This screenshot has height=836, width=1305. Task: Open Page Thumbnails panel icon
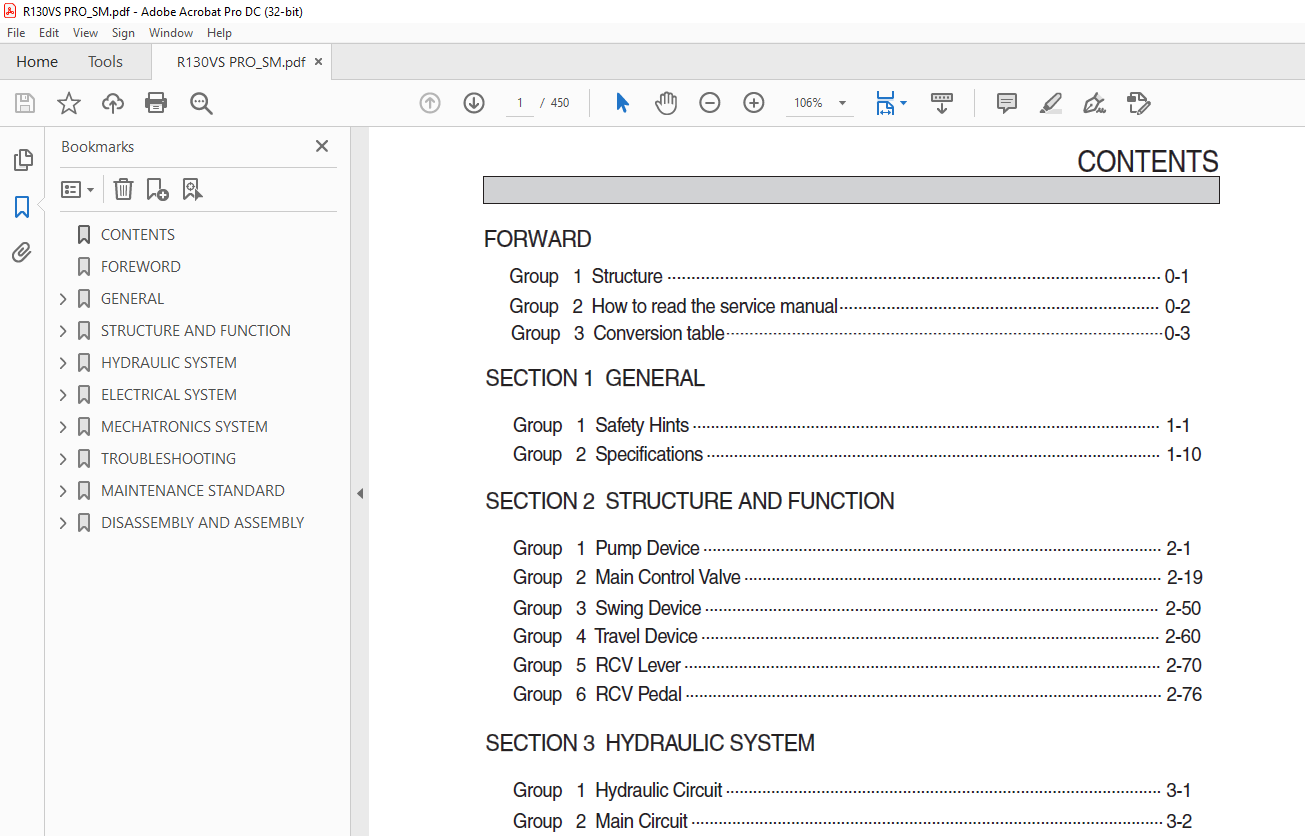[22, 160]
